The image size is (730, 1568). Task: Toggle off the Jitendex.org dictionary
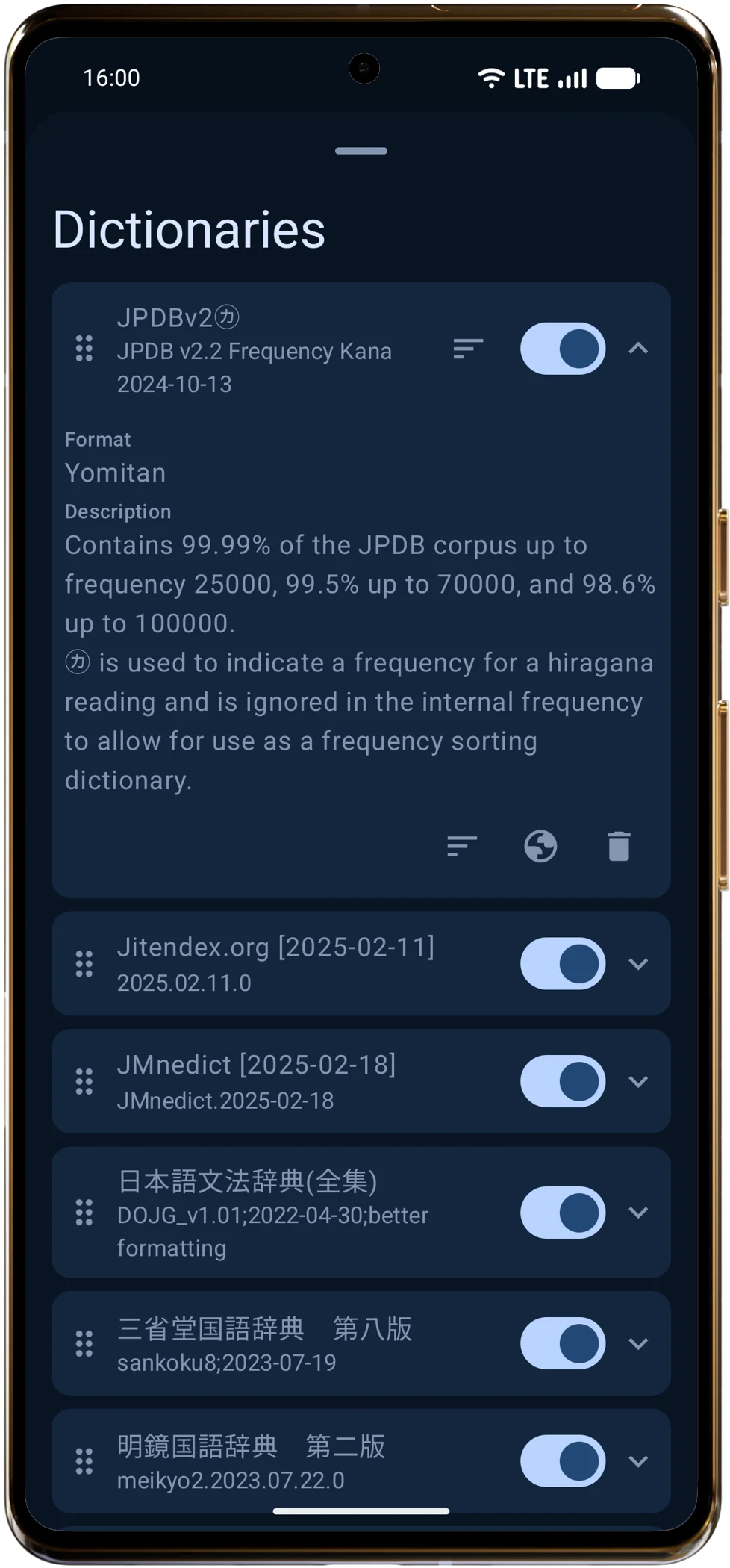point(563,963)
